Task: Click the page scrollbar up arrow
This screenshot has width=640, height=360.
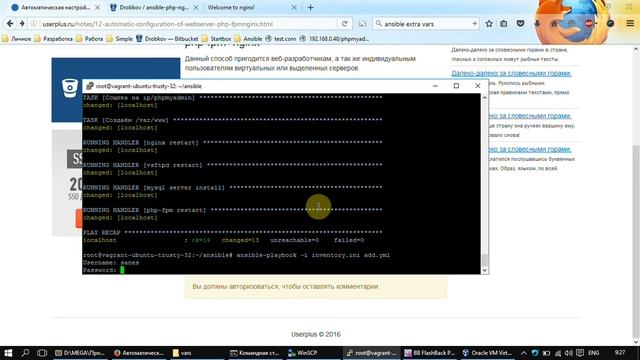Action: tap(636, 49)
